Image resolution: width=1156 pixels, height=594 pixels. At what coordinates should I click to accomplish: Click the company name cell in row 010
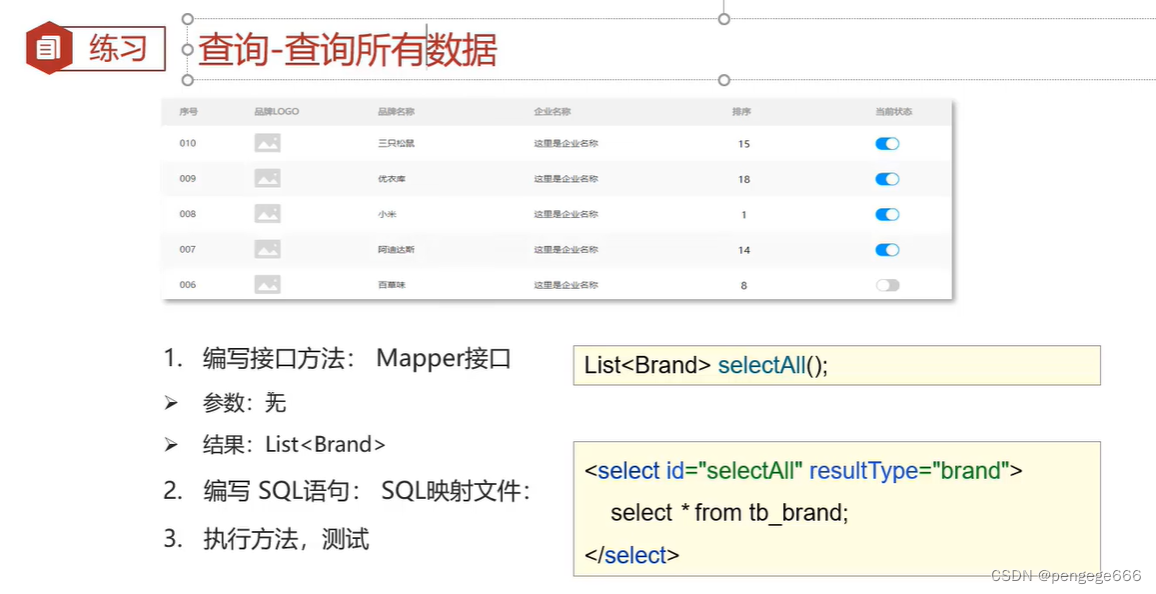point(566,143)
